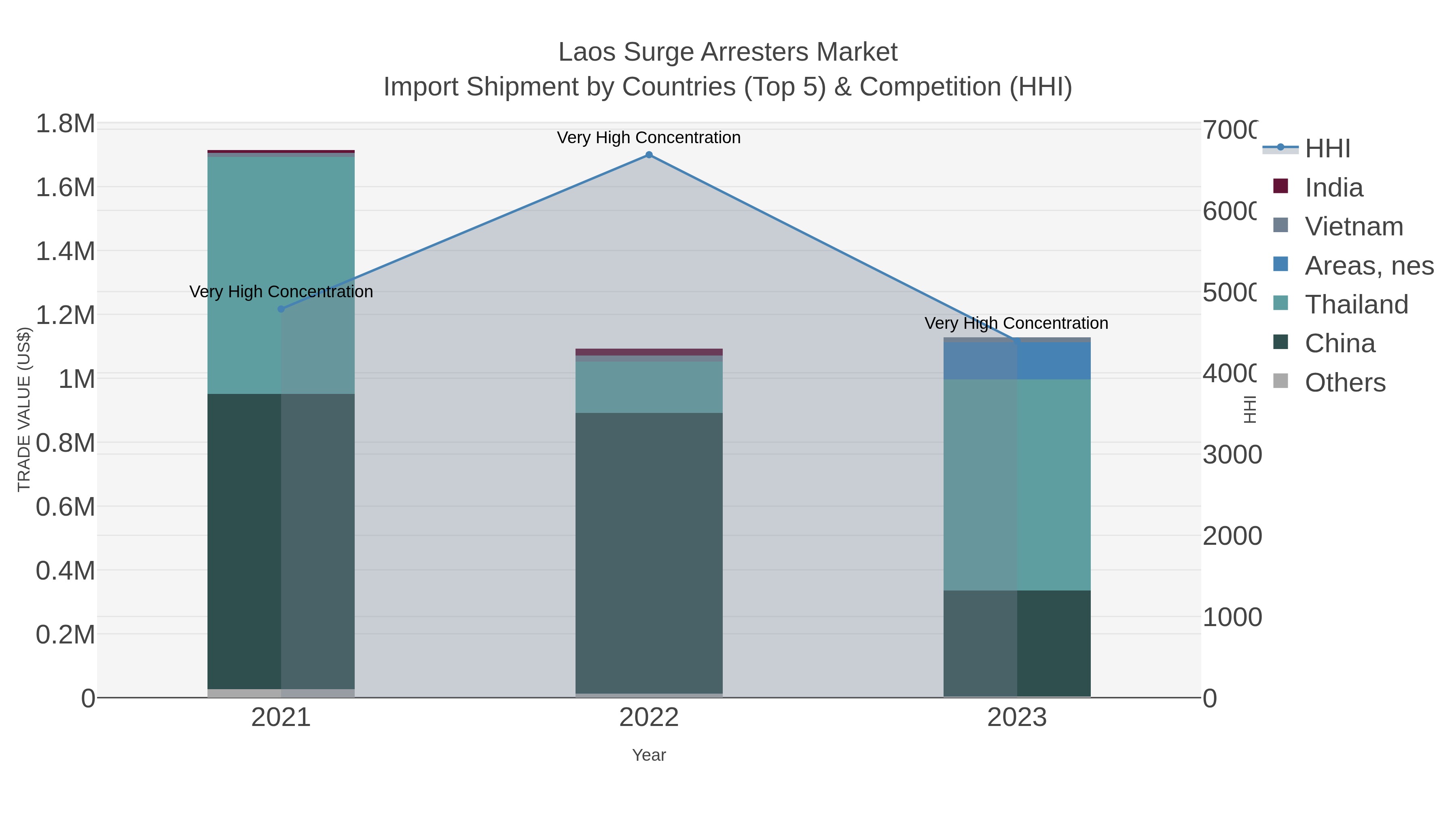The image size is (1456, 819).
Task: Click the 'Year' axis title
Action: (649, 755)
